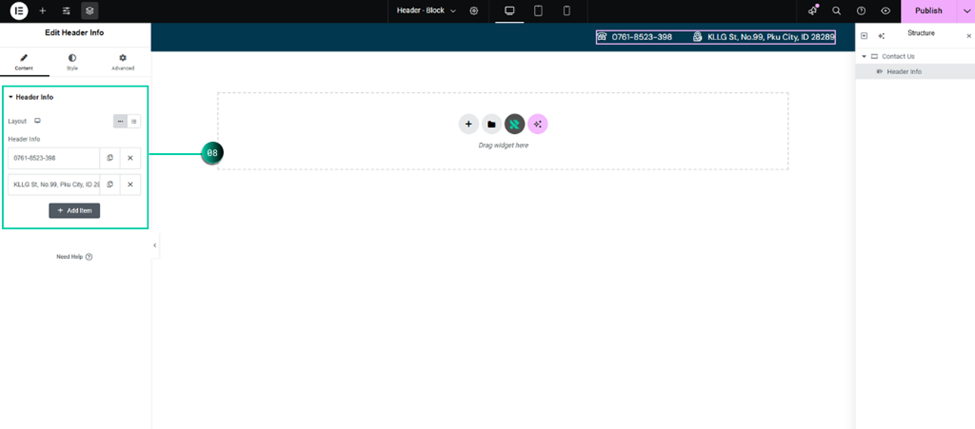
Task: Click the location icon in header preview
Action: click(x=698, y=37)
